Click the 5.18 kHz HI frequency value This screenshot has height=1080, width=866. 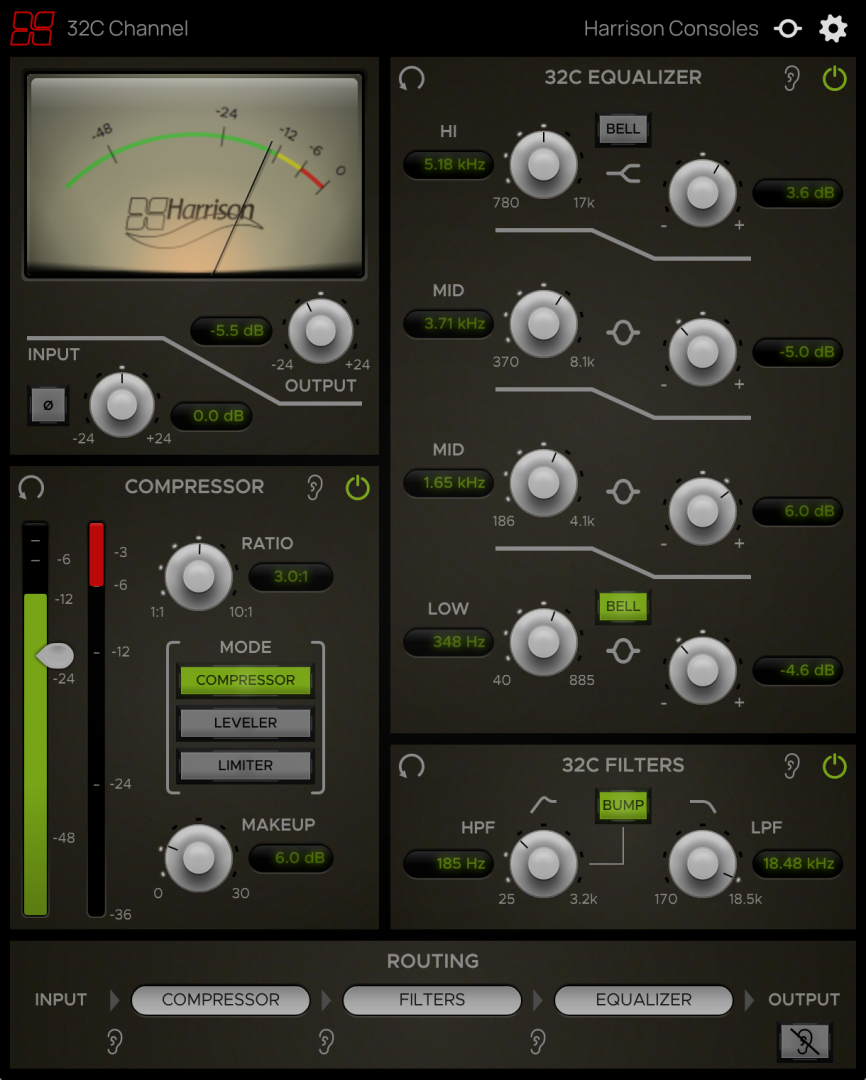point(449,165)
